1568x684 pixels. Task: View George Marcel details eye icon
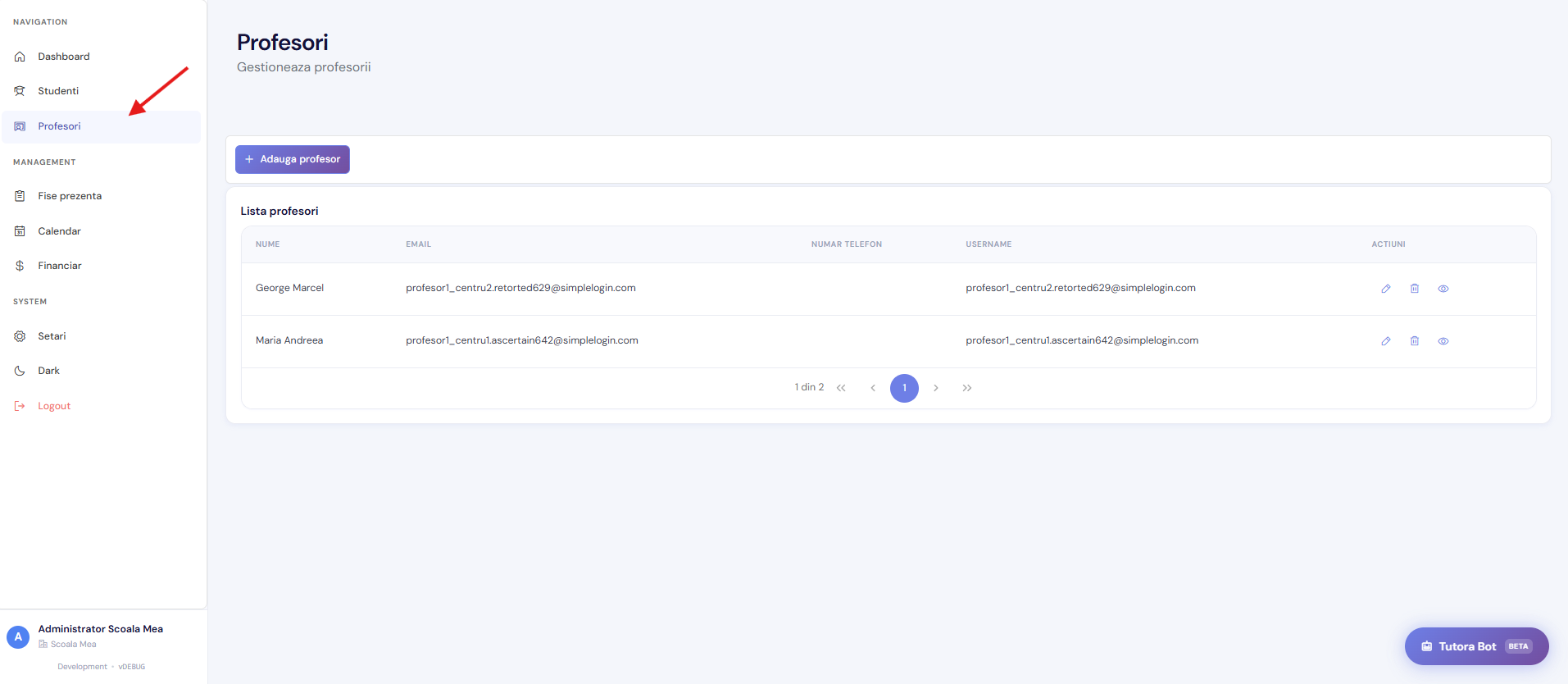[x=1443, y=289]
